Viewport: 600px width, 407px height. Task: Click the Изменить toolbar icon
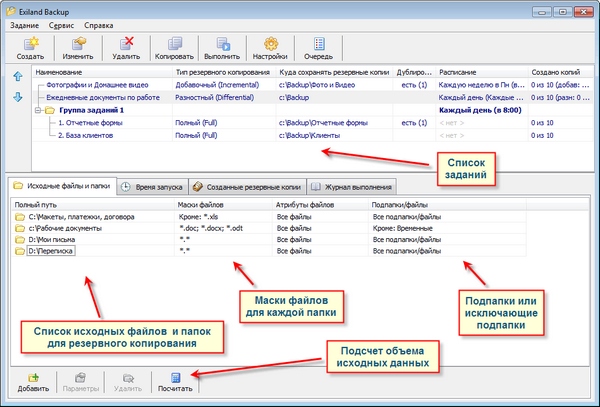point(78,48)
